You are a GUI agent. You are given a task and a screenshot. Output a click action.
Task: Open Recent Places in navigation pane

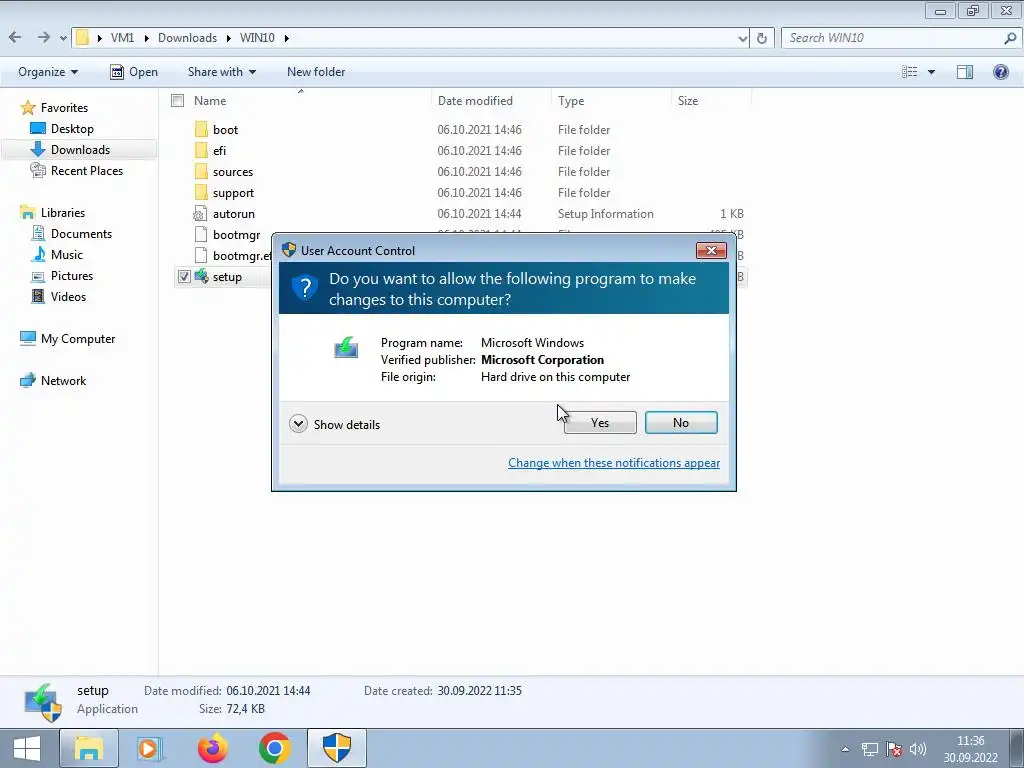[87, 170]
